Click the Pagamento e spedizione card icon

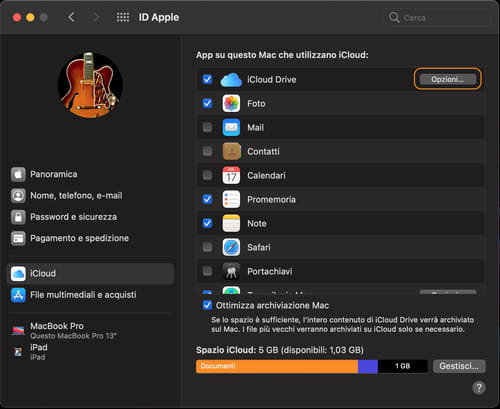[18, 238]
